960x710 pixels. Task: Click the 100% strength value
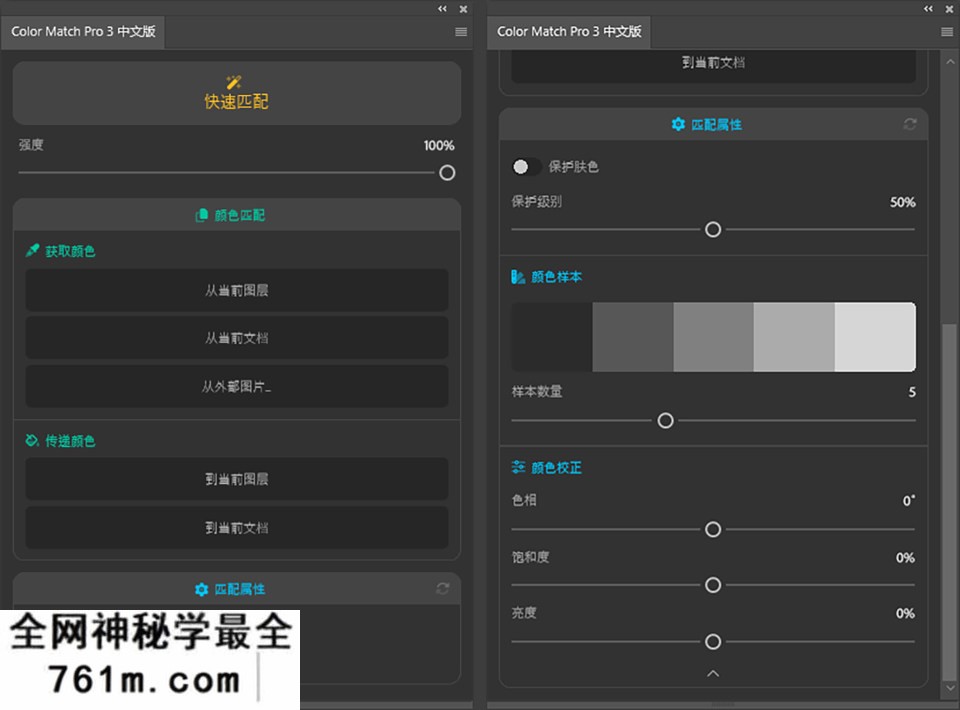[439, 146]
